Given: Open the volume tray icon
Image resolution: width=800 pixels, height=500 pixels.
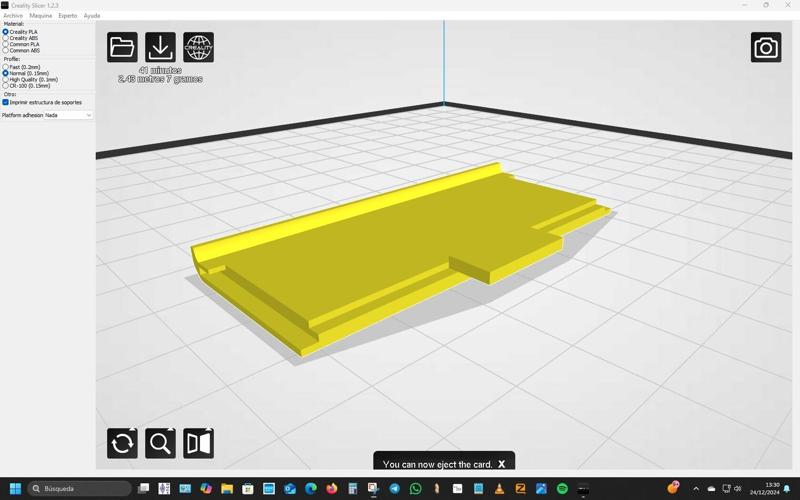Looking at the screenshot, I should (737, 489).
